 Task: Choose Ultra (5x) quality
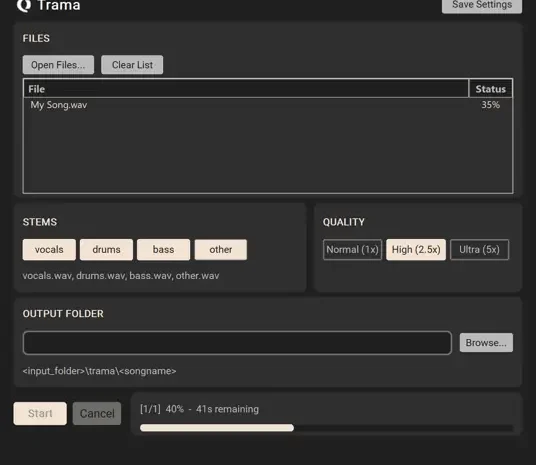tap(479, 250)
